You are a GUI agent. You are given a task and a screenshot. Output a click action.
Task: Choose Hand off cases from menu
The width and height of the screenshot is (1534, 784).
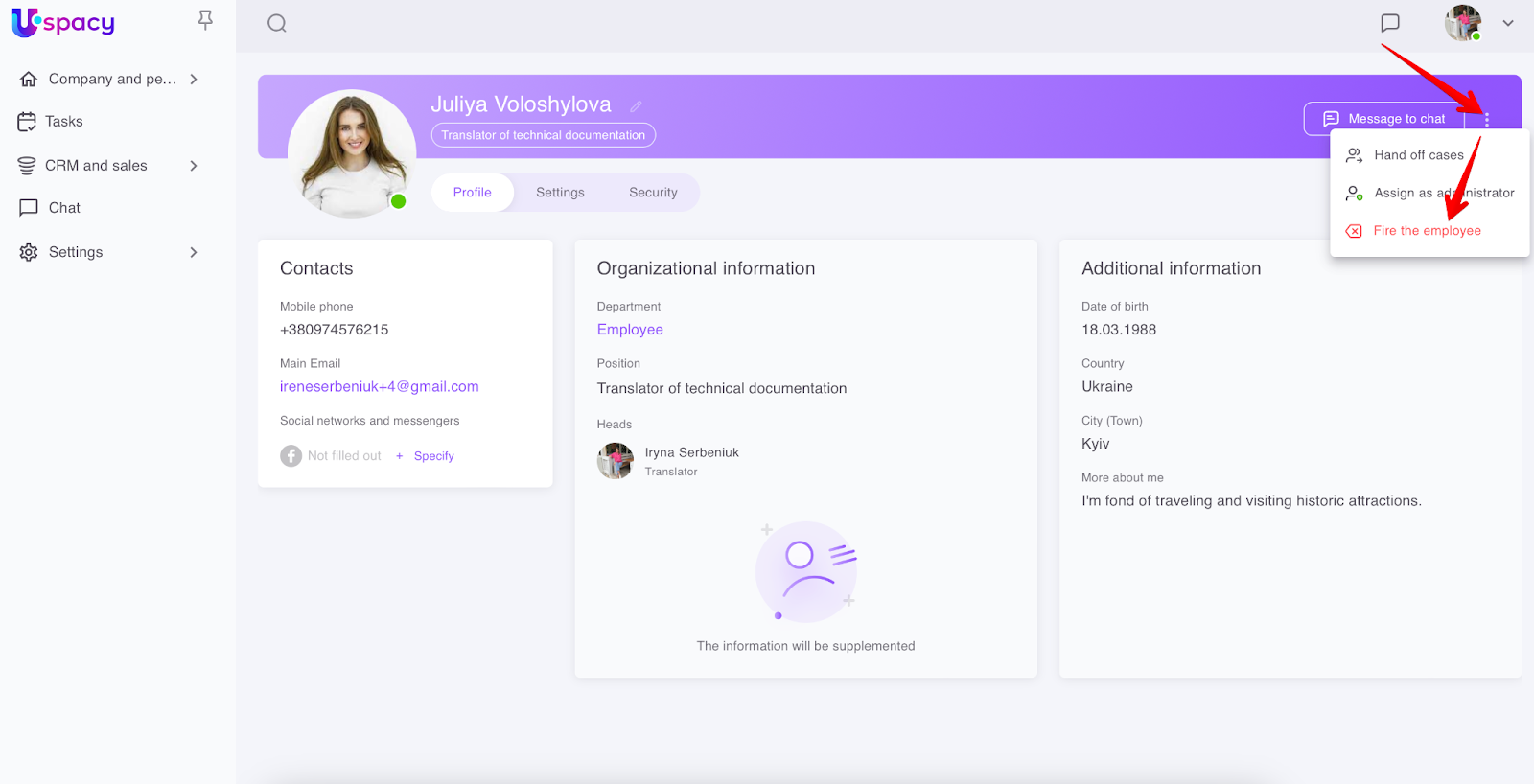tap(1418, 155)
